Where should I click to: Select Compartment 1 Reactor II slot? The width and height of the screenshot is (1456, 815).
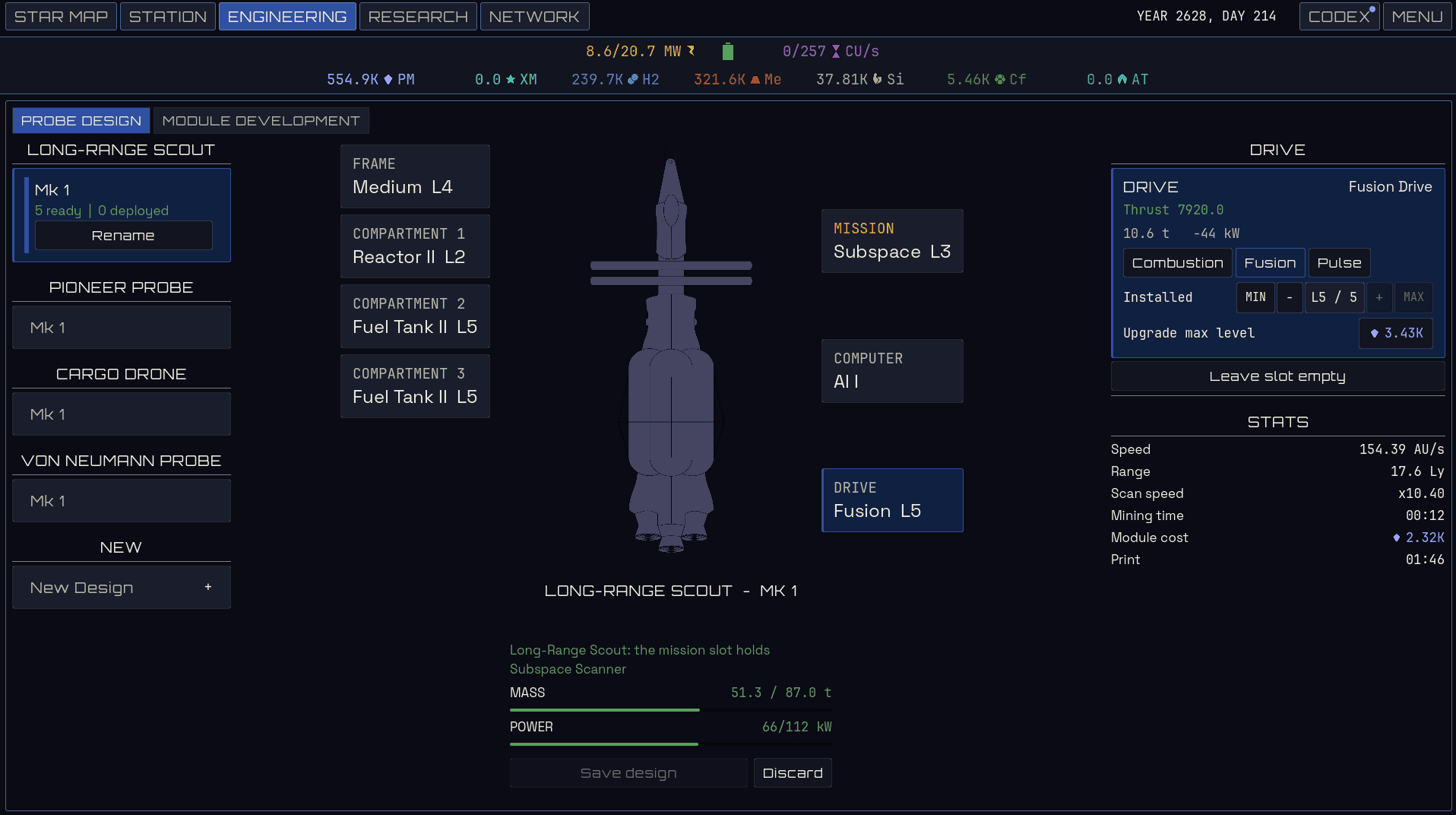415,246
